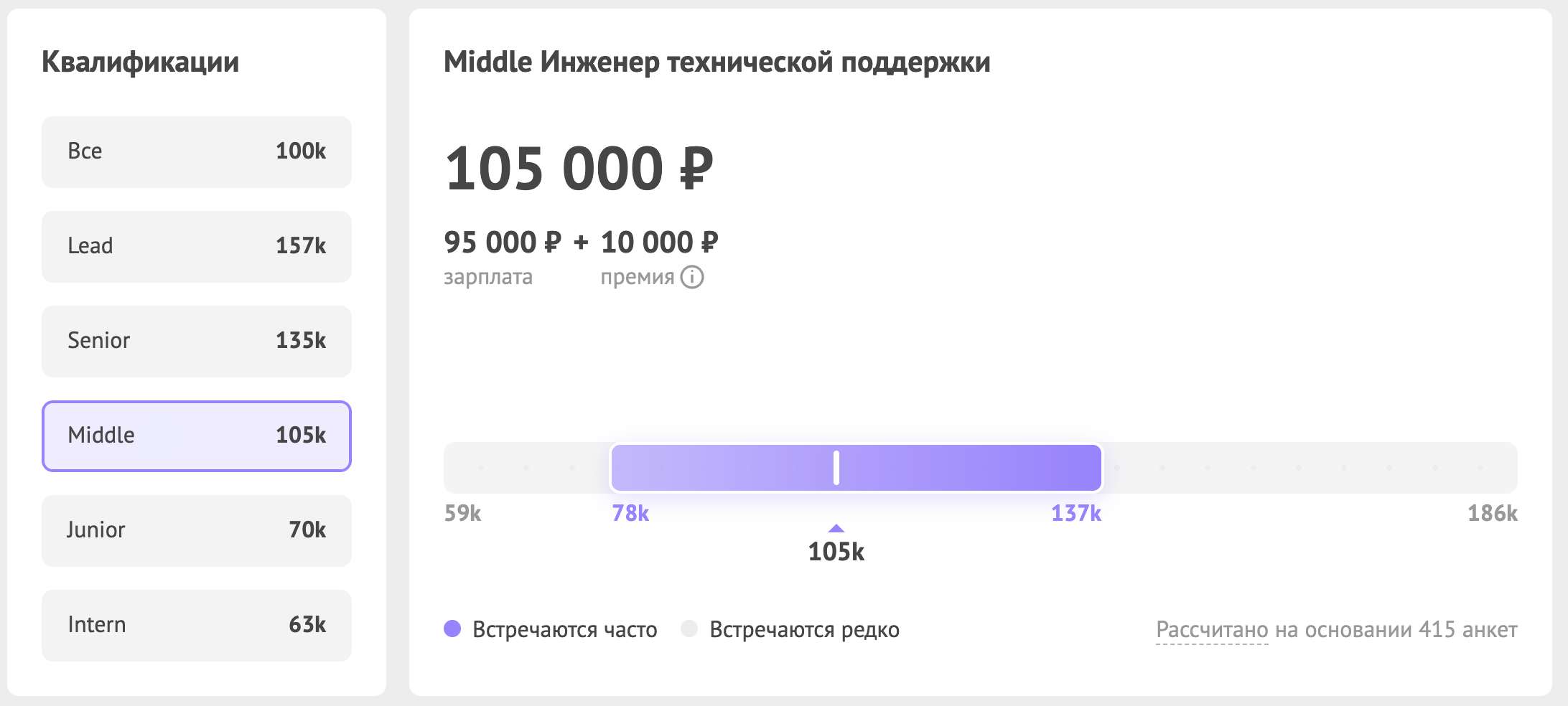
Task: Click the info icon next to премия
Action: (692, 277)
